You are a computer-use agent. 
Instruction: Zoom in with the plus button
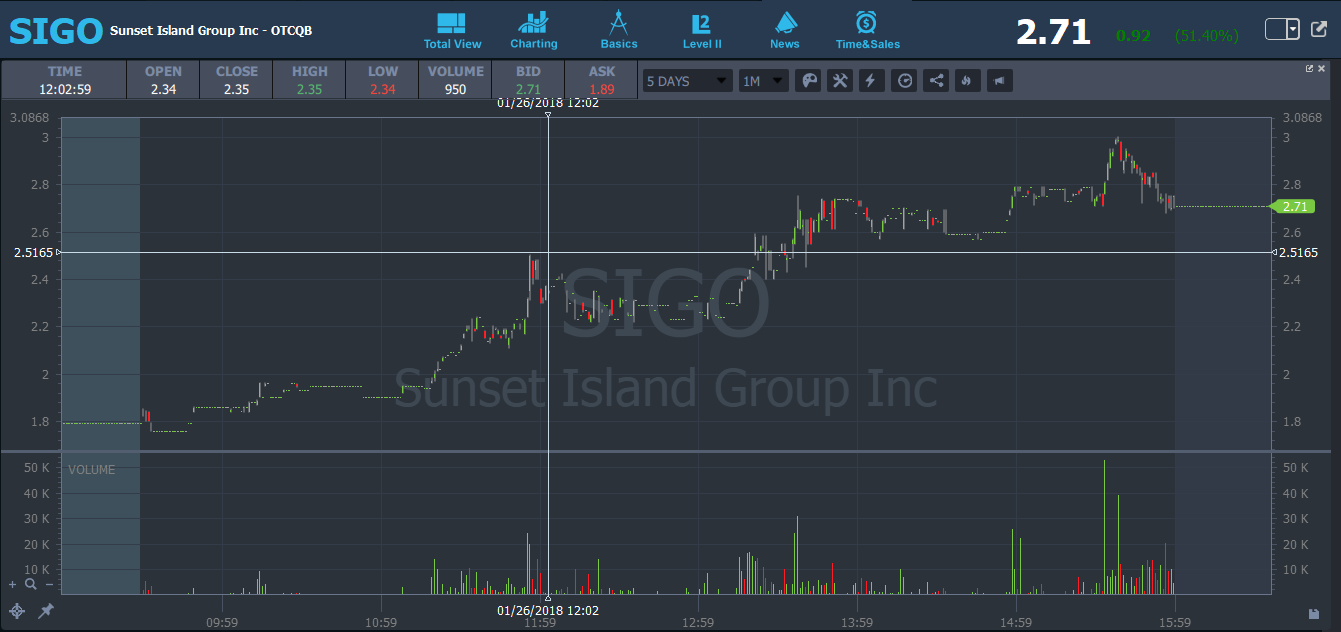(12, 584)
